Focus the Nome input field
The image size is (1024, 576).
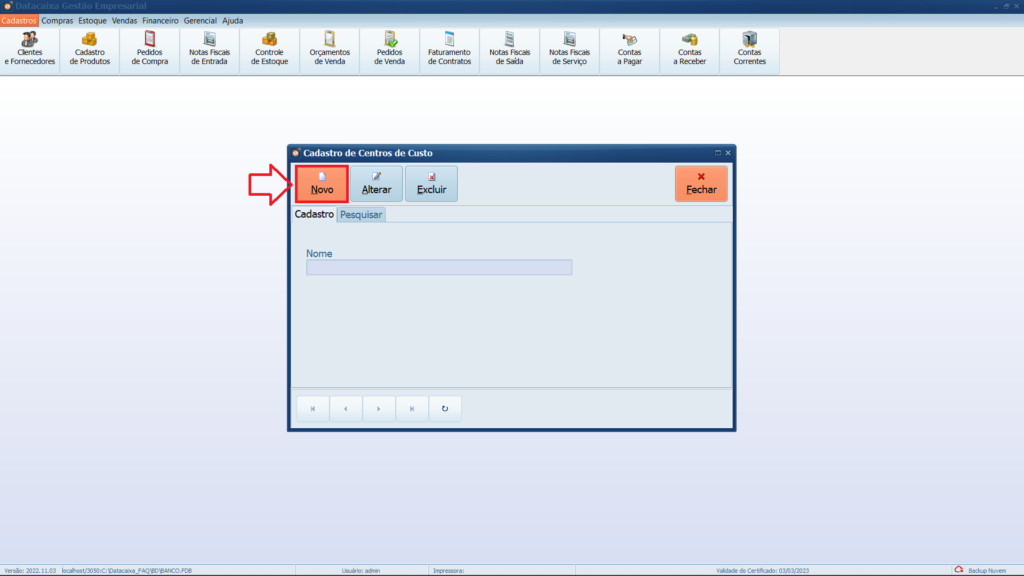[439, 267]
